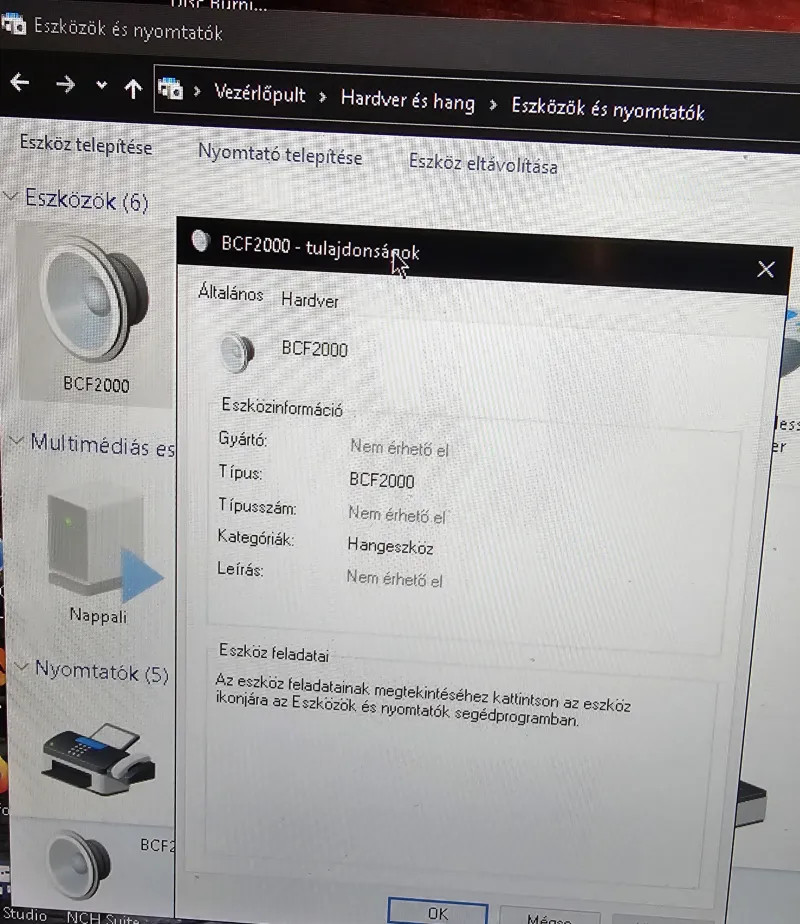Collapse the Eszközök (6) group
The image size is (800, 924).
11,195
